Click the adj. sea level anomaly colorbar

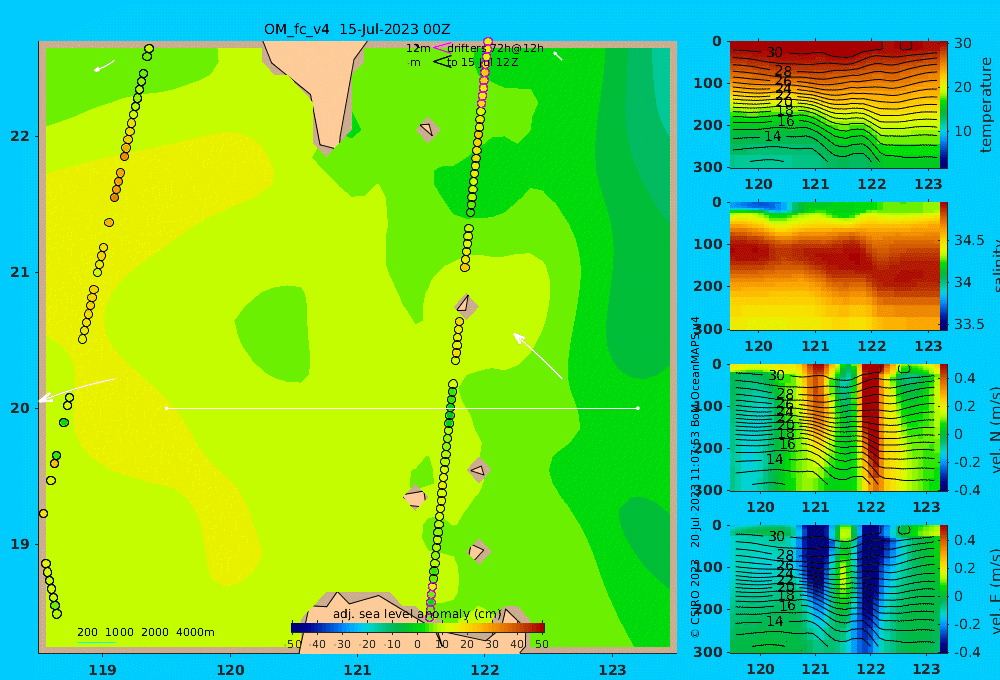(x=418, y=628)
